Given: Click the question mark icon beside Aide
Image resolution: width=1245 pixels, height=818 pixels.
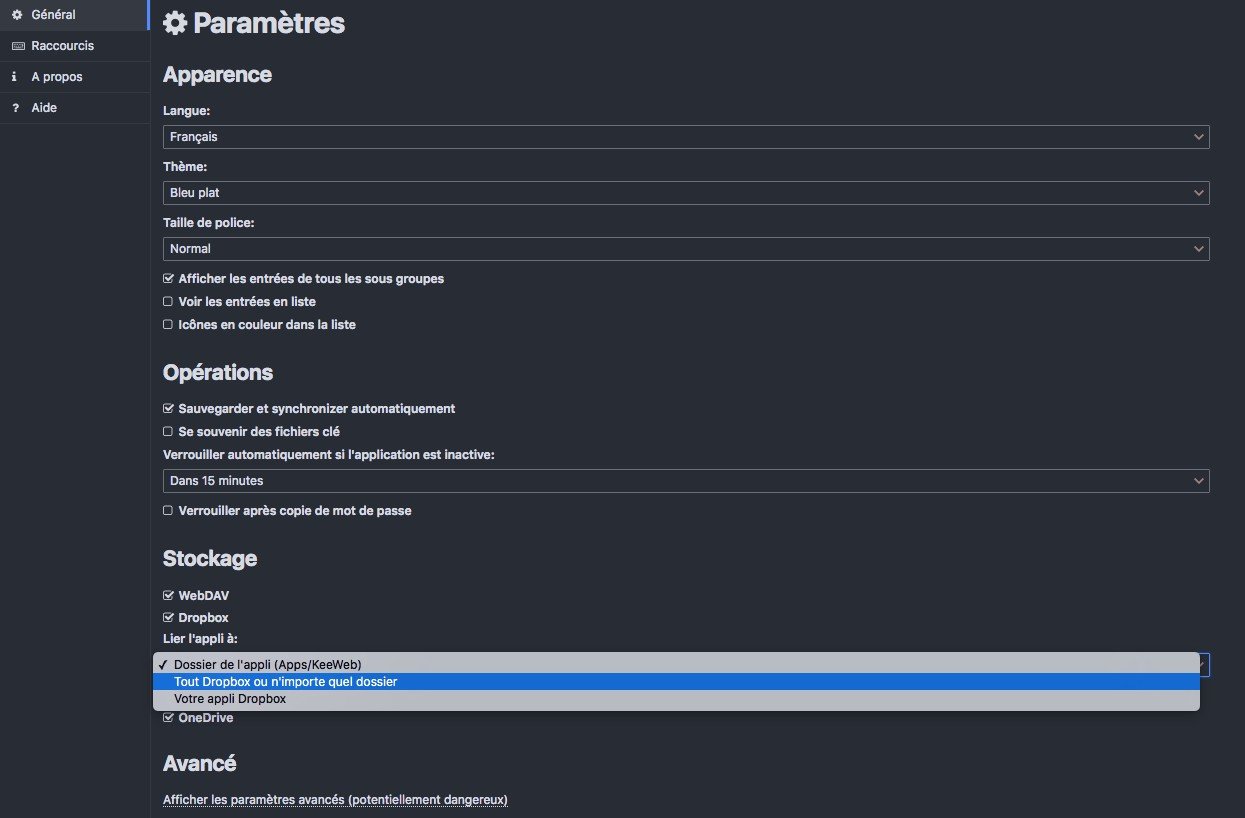Looking at the screenshot, I should point(16,108).
